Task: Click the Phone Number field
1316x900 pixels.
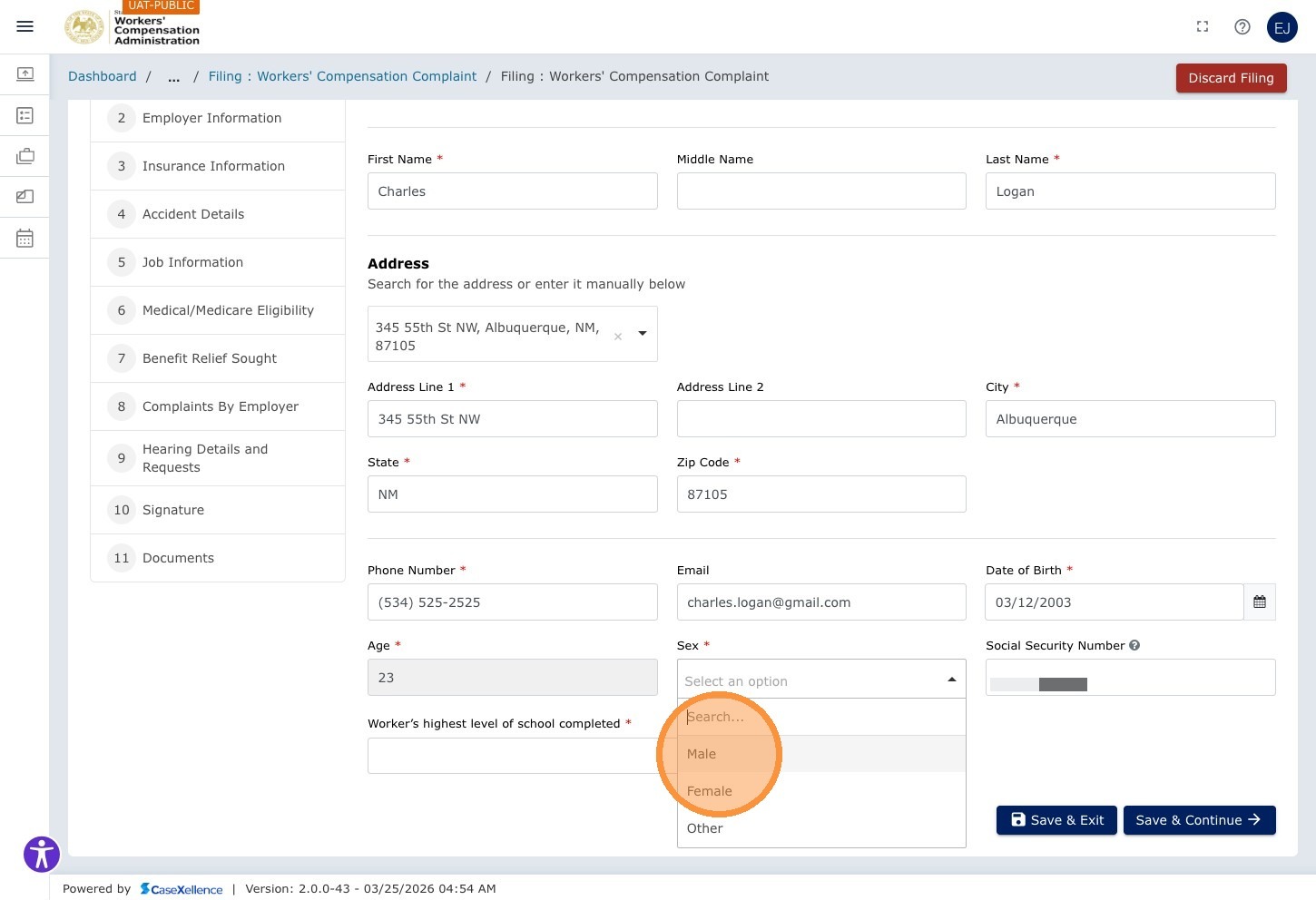Action: pos(512,602)
